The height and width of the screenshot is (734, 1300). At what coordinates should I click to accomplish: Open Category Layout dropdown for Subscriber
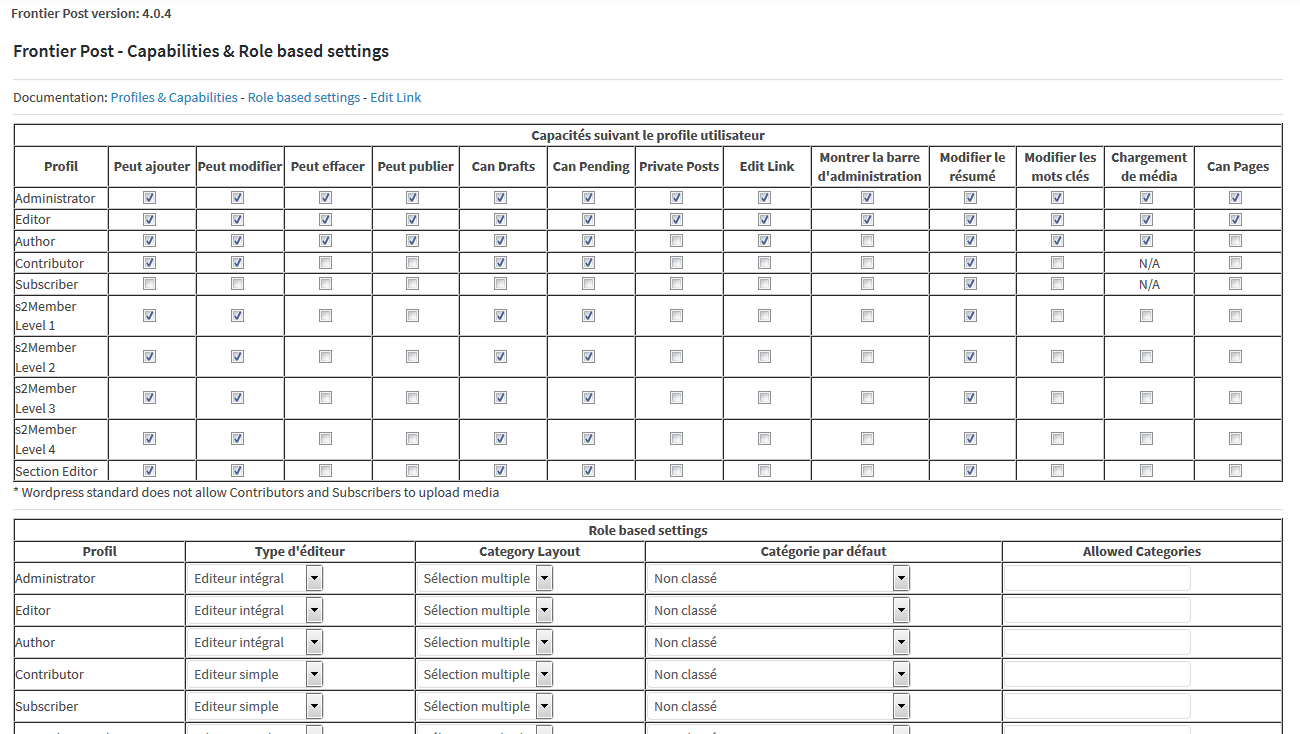(485, 706)
